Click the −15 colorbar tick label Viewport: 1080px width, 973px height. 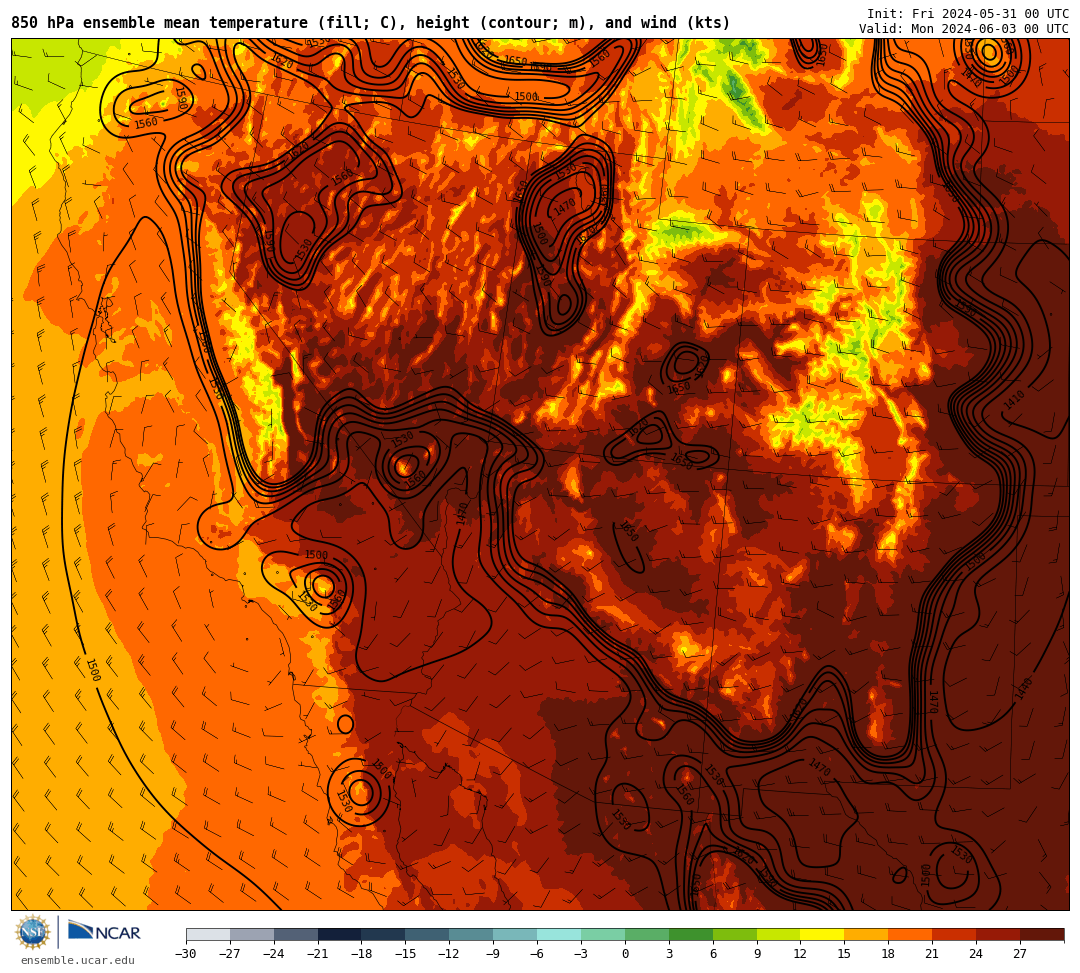point(406,954)
